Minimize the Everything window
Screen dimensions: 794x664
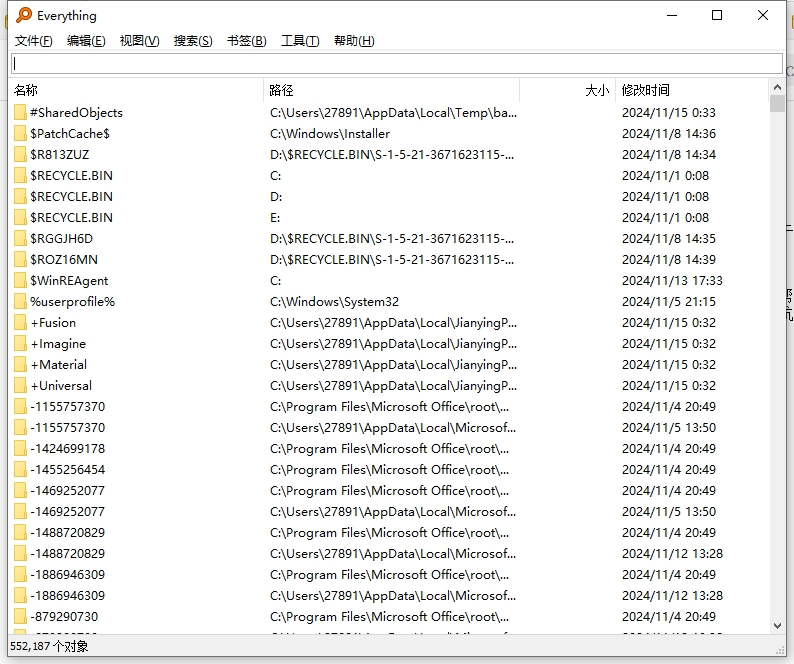[x=672, y=15]
